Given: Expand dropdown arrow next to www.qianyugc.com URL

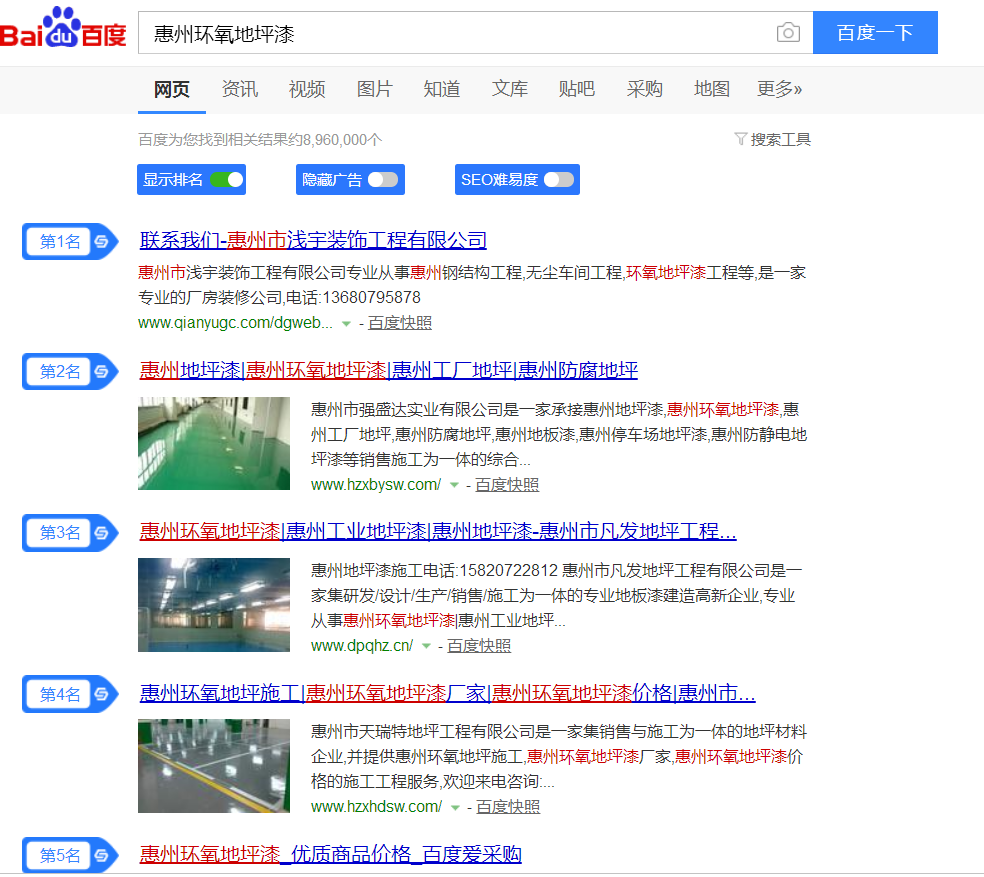Looking at the screenshot, I should point(346,324).
